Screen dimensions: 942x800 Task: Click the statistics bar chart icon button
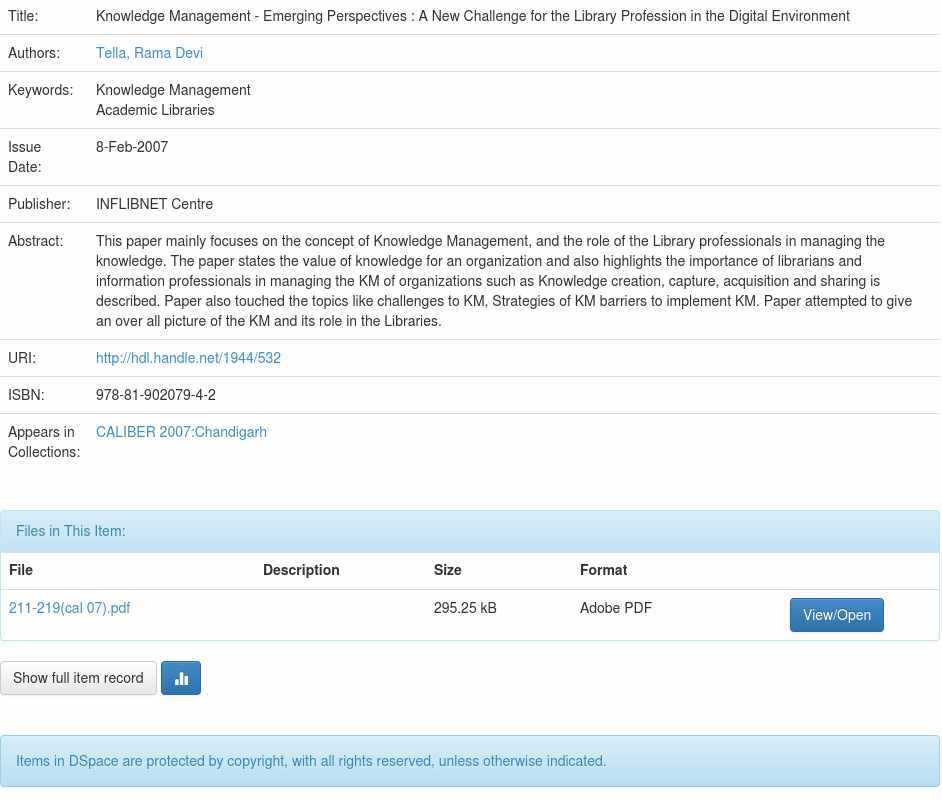[181, 678]
